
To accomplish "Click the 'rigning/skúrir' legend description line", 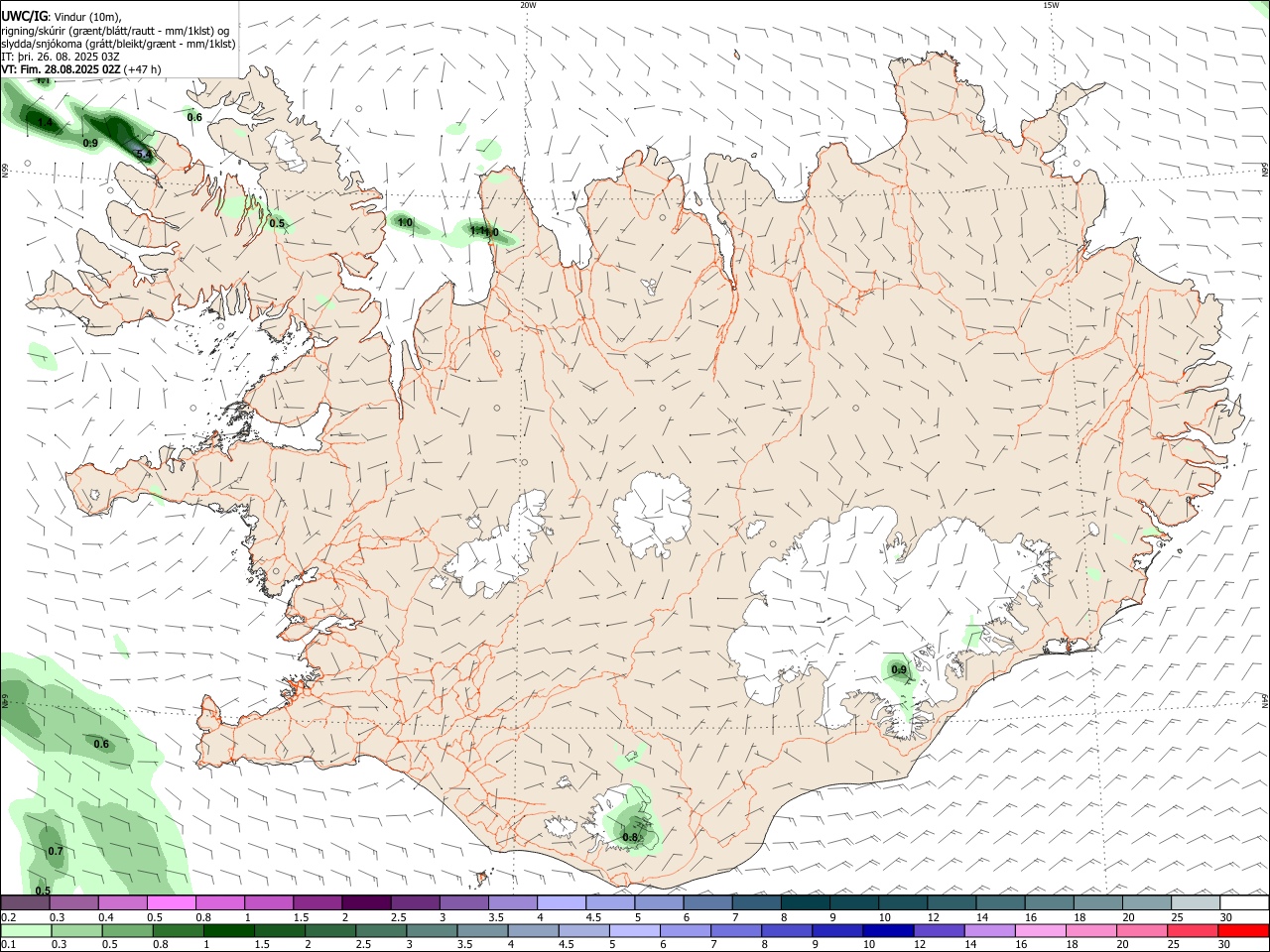I will click(x=115, y=31).
